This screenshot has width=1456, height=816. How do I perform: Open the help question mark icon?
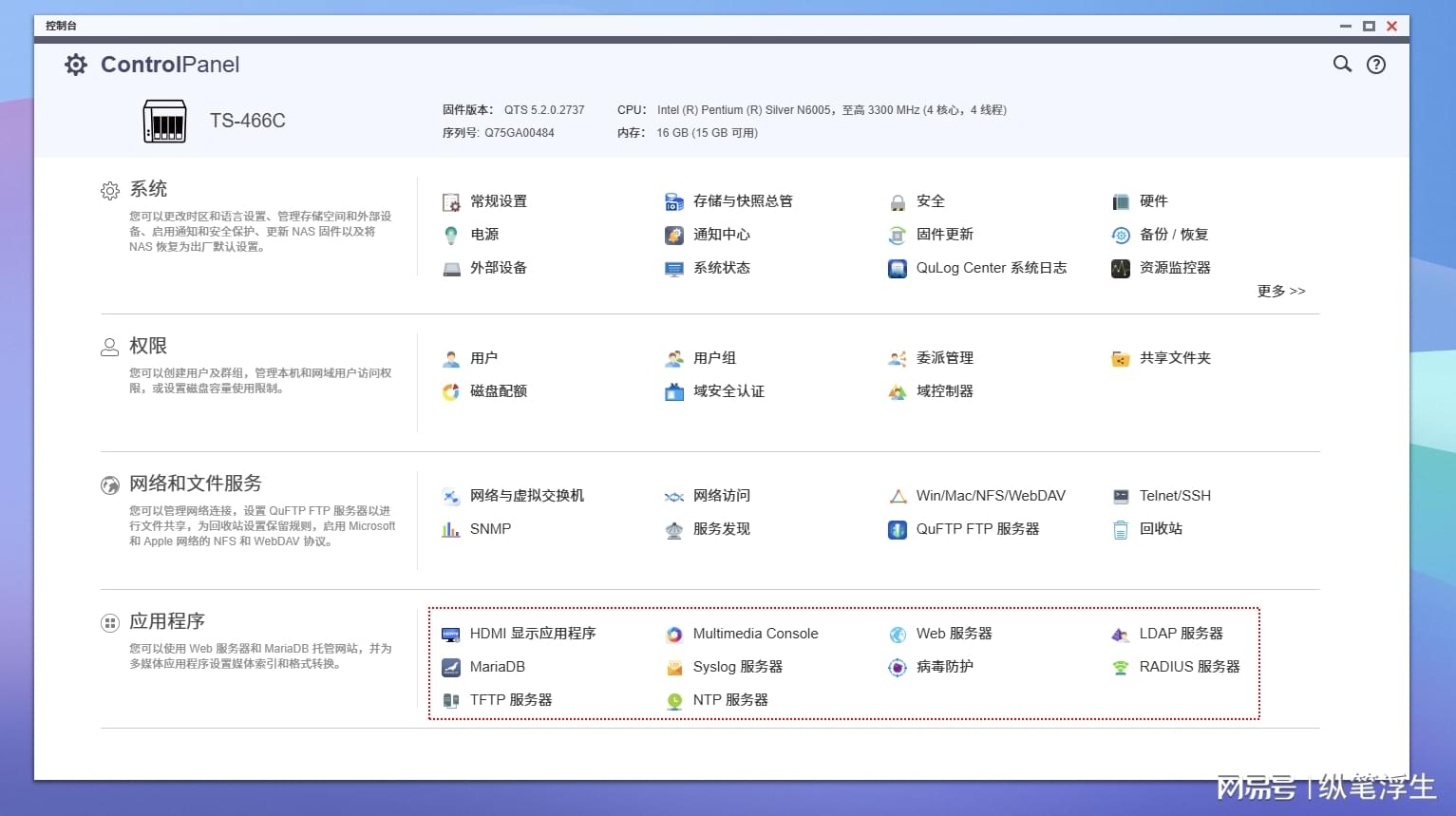pyautogui.click(x=1376, y=65)
